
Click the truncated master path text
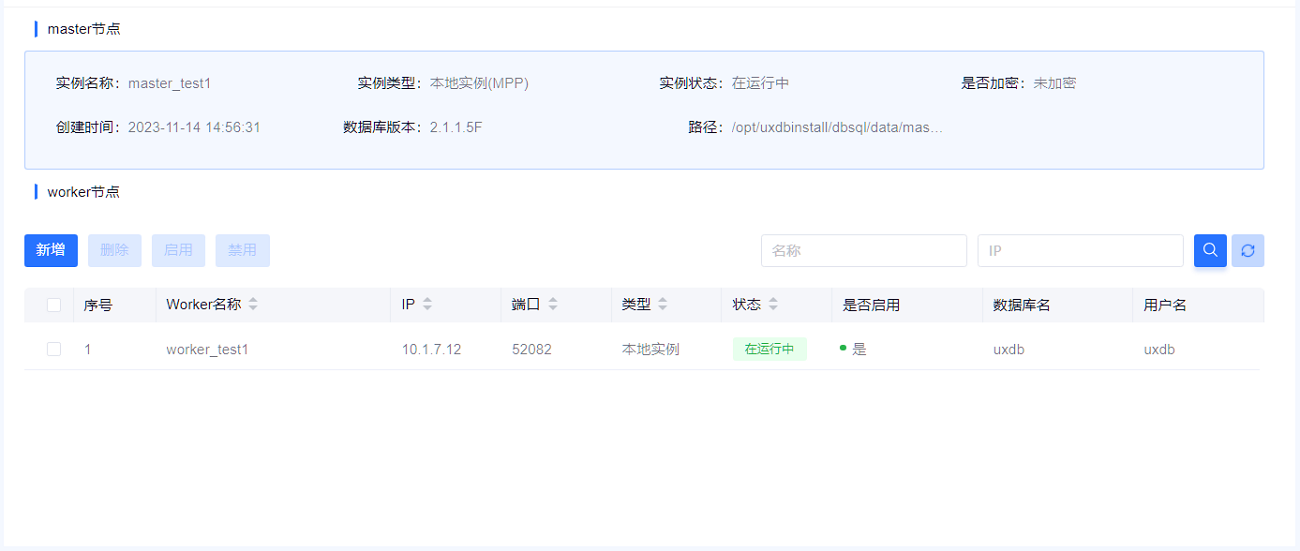point(836,127)
